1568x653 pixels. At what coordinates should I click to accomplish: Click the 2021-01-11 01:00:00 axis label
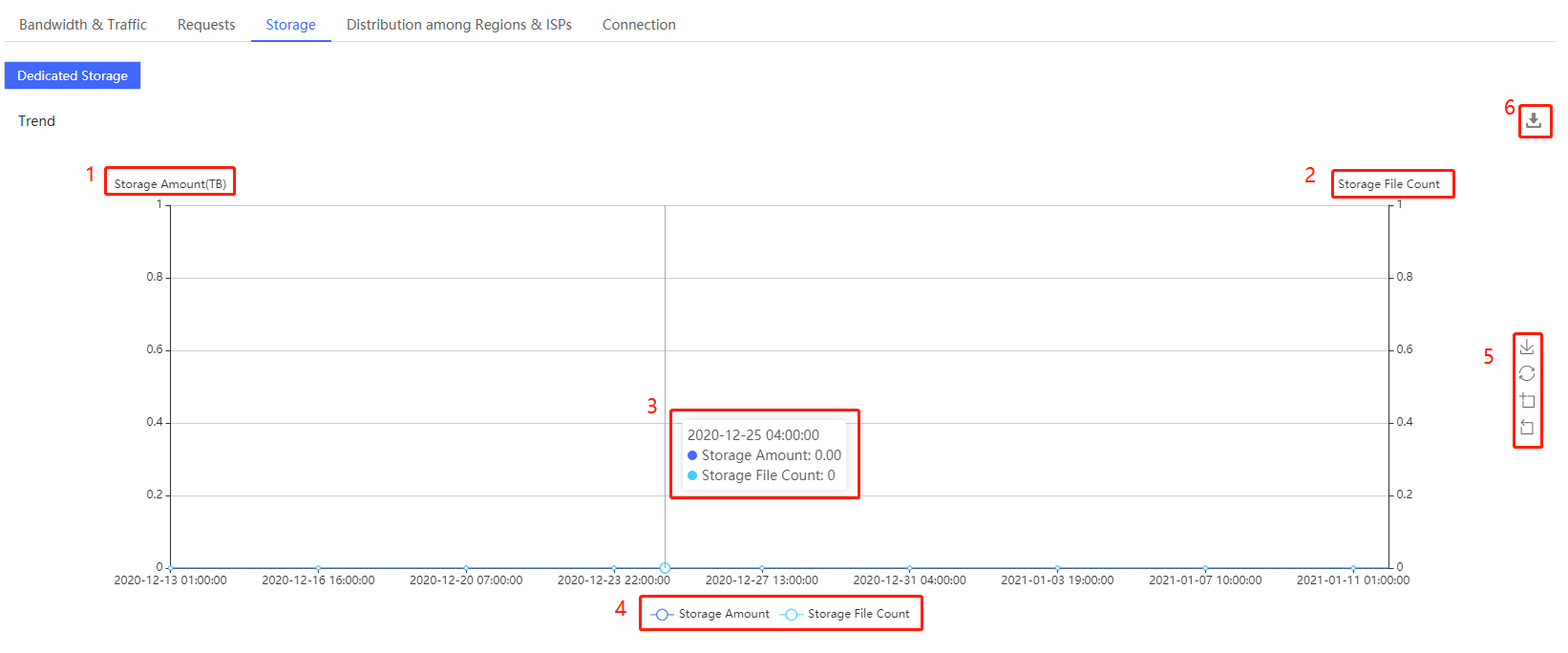[1353, 580]
